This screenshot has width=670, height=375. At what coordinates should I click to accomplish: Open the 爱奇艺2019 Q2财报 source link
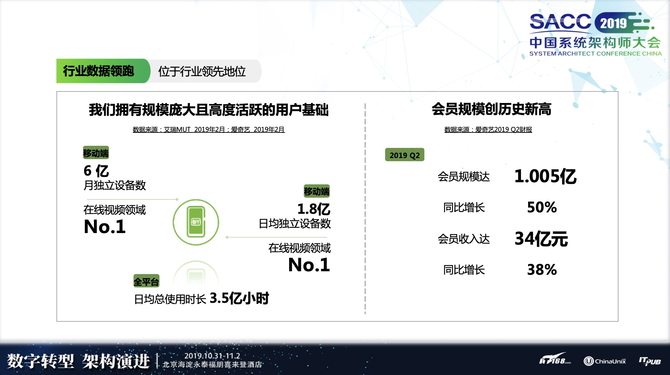[488, 129]
